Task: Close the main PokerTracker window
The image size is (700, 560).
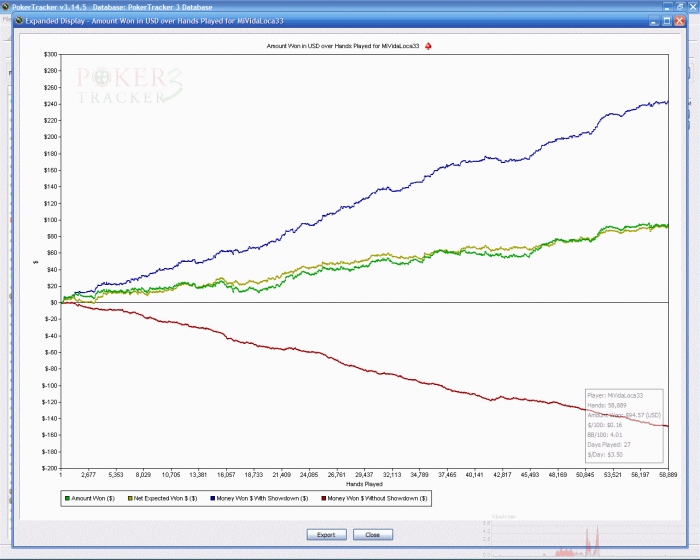Action: (x=693, y=6)
